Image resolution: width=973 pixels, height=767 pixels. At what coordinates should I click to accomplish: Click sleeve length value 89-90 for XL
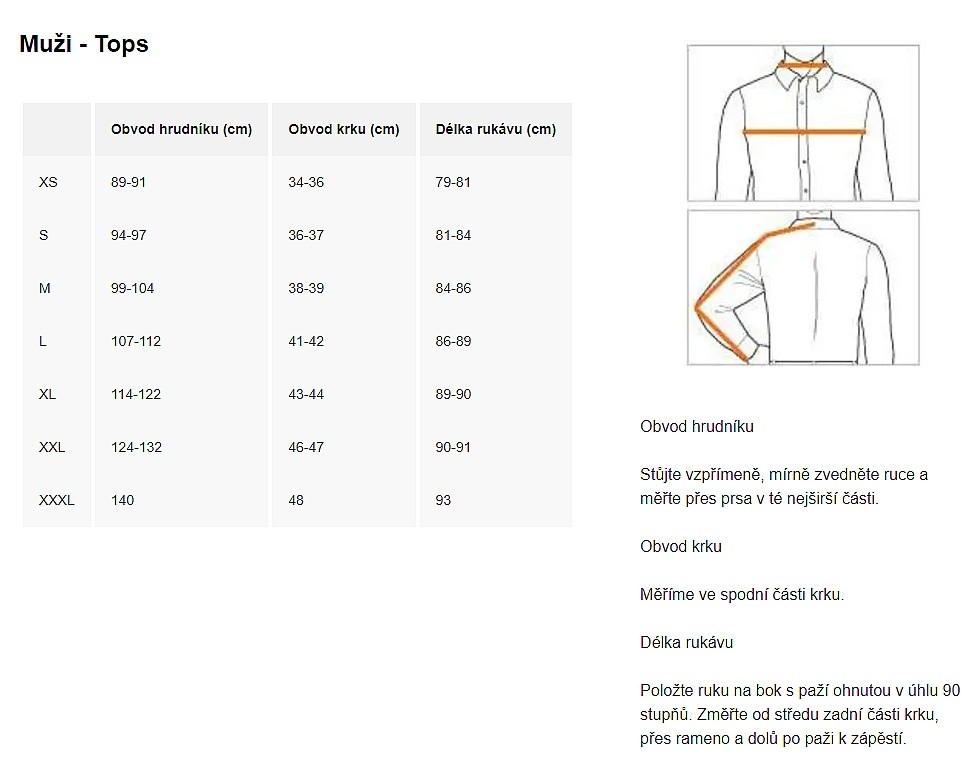(453, 394)
